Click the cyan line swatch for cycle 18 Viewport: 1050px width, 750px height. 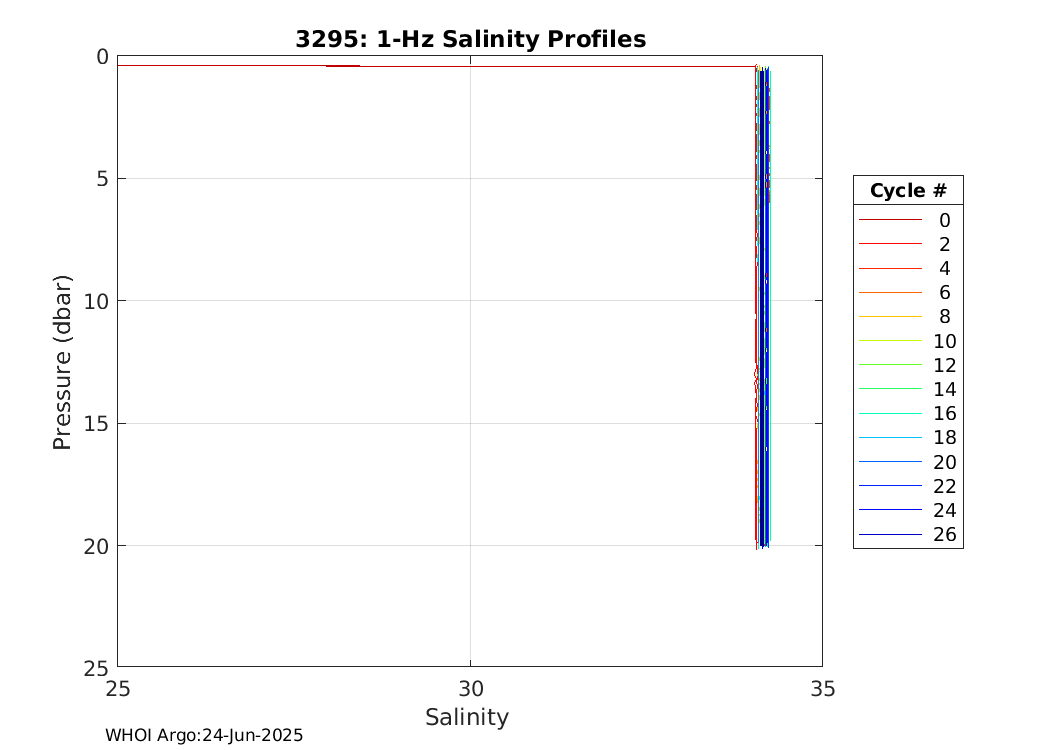coord(891,437)
